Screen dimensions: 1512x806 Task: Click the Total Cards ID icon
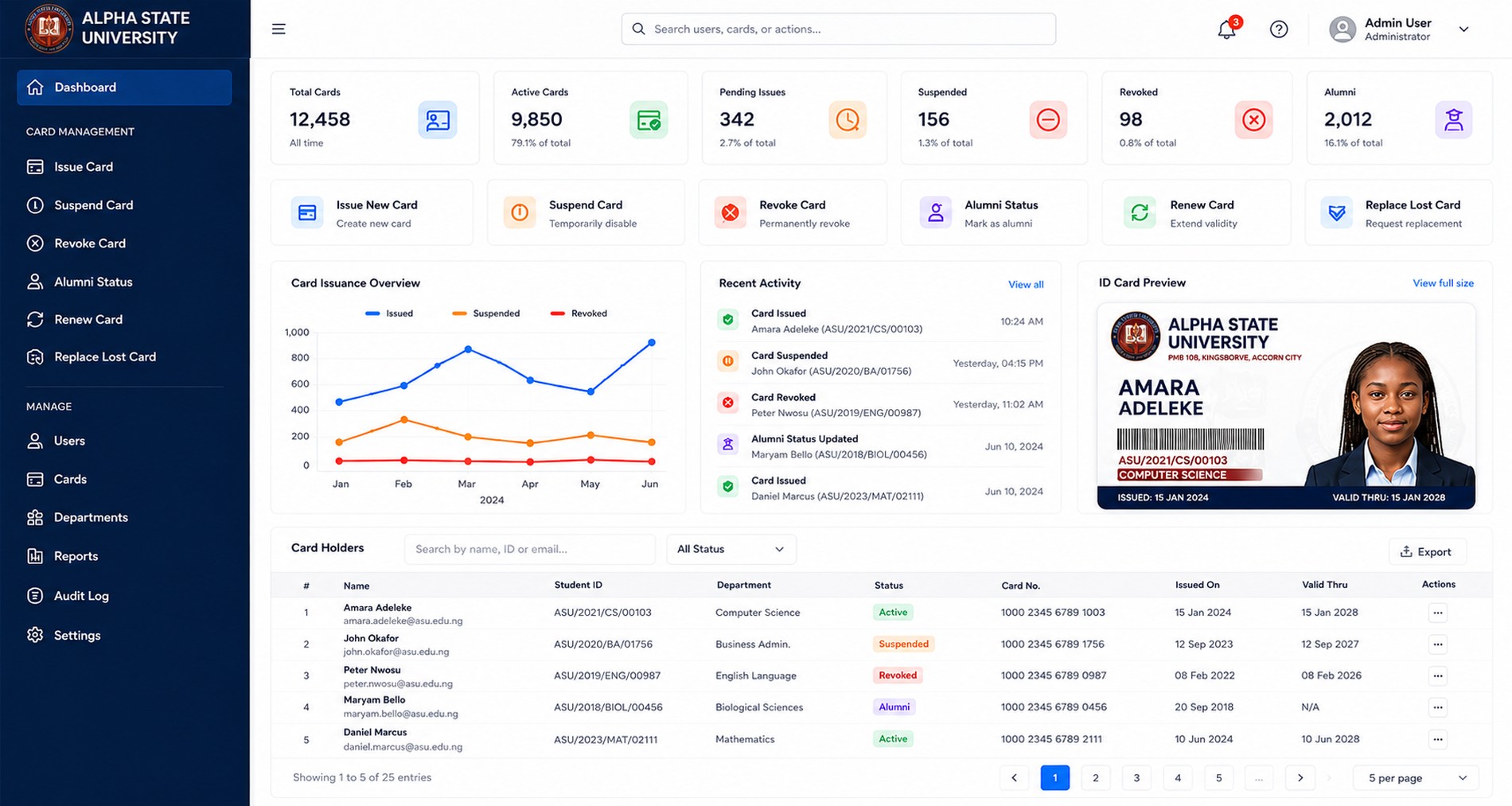point(438,120)
